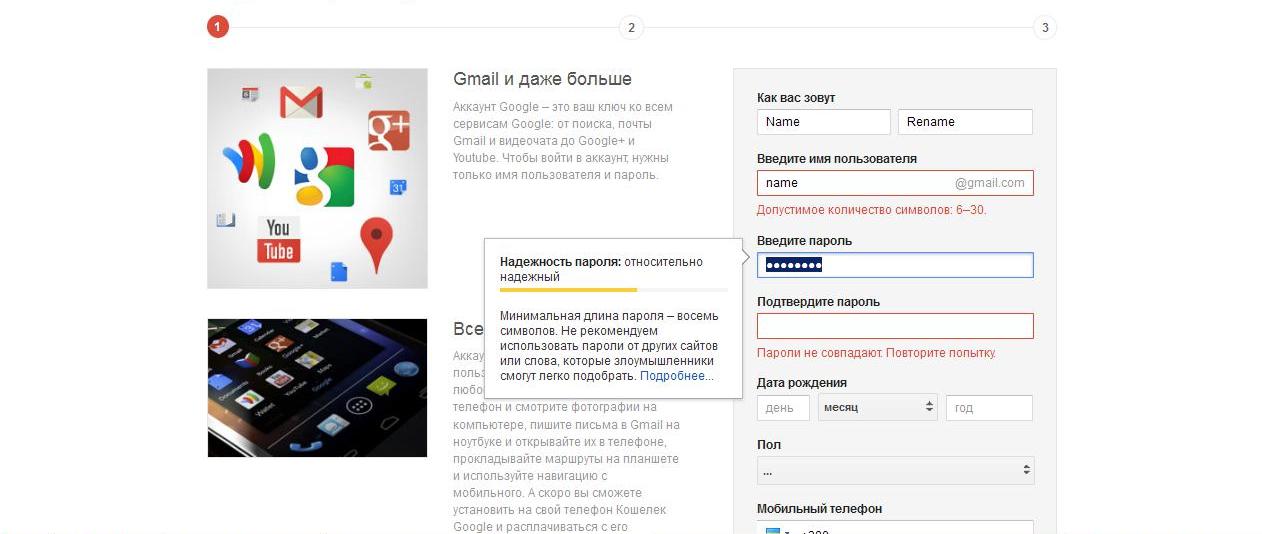Click the 'Введите имя пользователя' label
1262x534 pixels.
(x=837, y=159)
